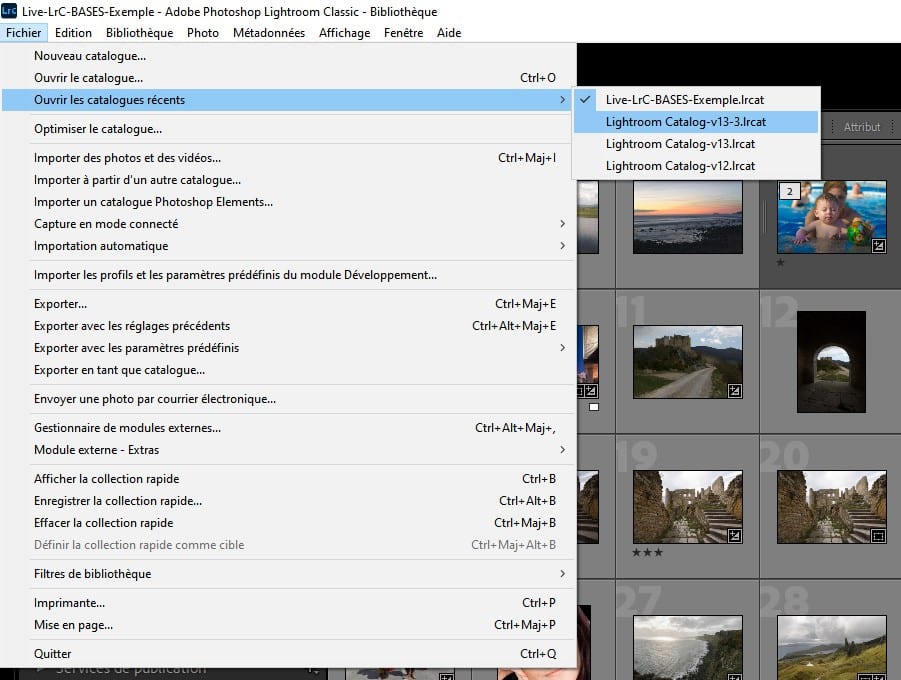Viewport: 901px width, 680px height.
Task: Expand the Module externe - Extras submenu
Action: [x=289, y=450]
